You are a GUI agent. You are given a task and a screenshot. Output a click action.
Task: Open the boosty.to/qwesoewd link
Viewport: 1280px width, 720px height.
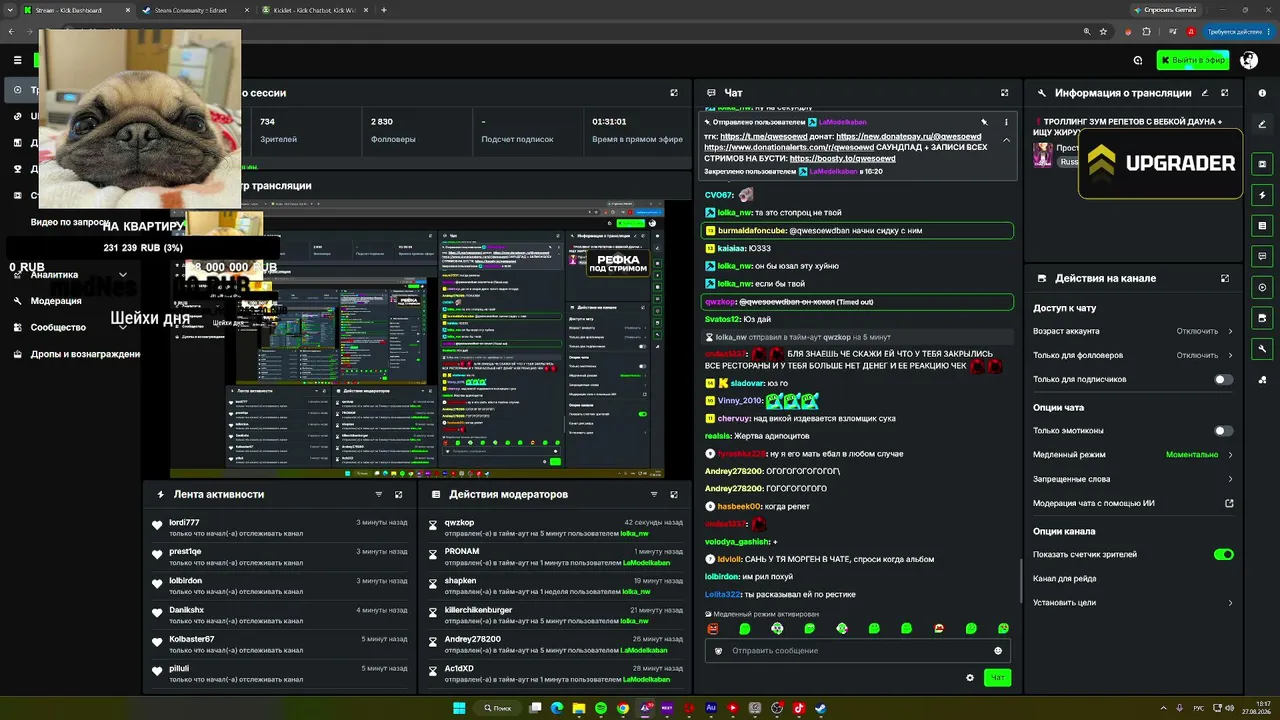pyautogui.click(x=842, y=158)
